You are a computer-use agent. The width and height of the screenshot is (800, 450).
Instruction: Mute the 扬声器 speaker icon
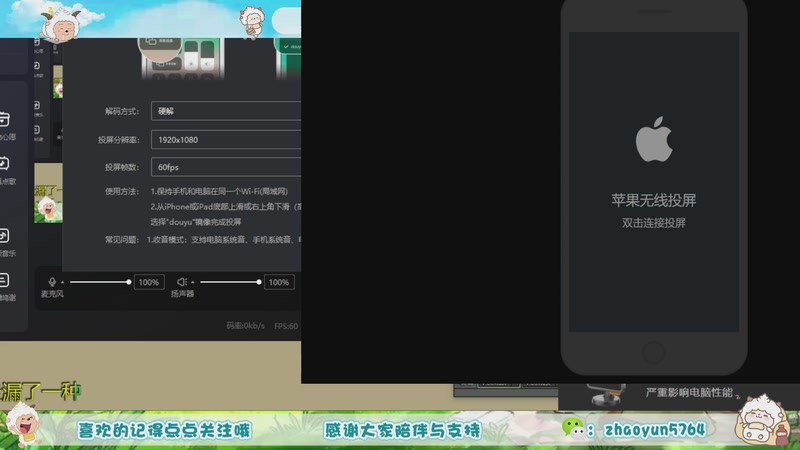pyautogui.click(x=182, y=282)
